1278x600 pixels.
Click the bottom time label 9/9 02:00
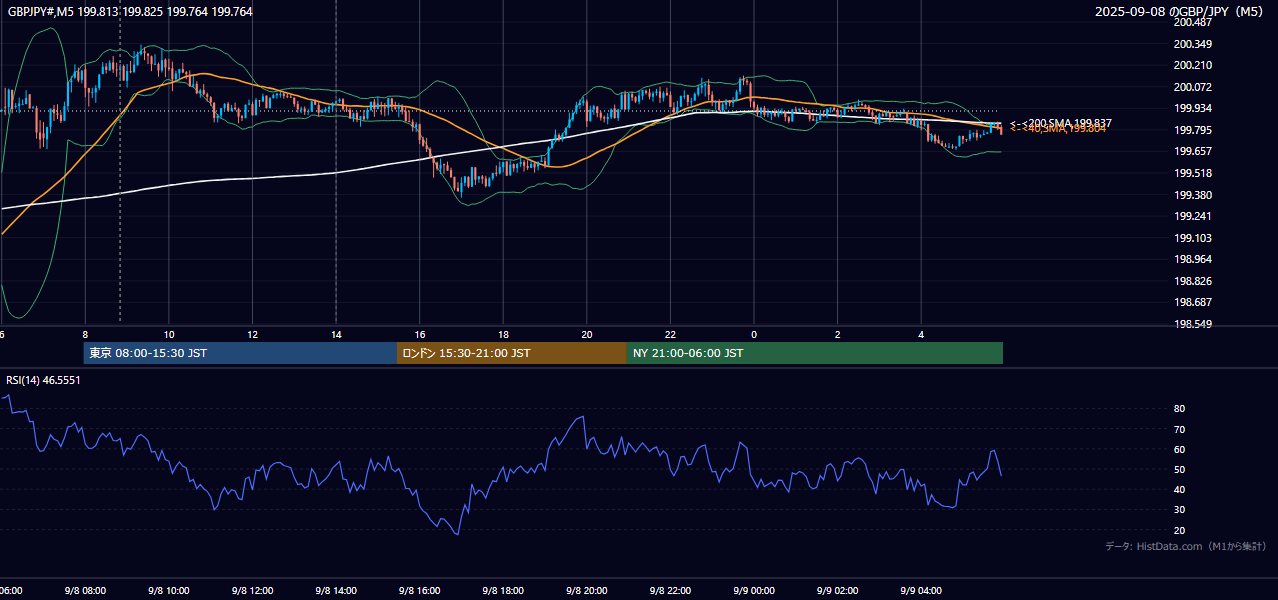[838, 590]
